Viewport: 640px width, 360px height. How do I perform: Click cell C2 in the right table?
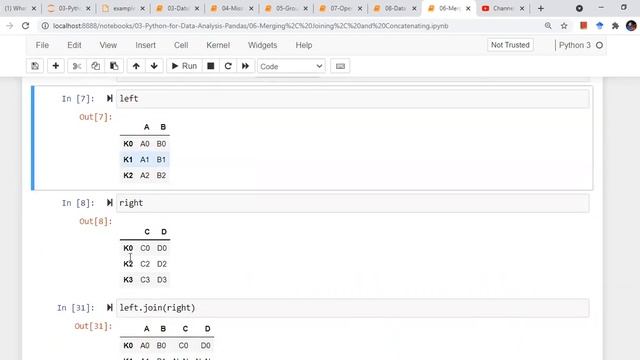pyautogui.click(x=145, y=264)
